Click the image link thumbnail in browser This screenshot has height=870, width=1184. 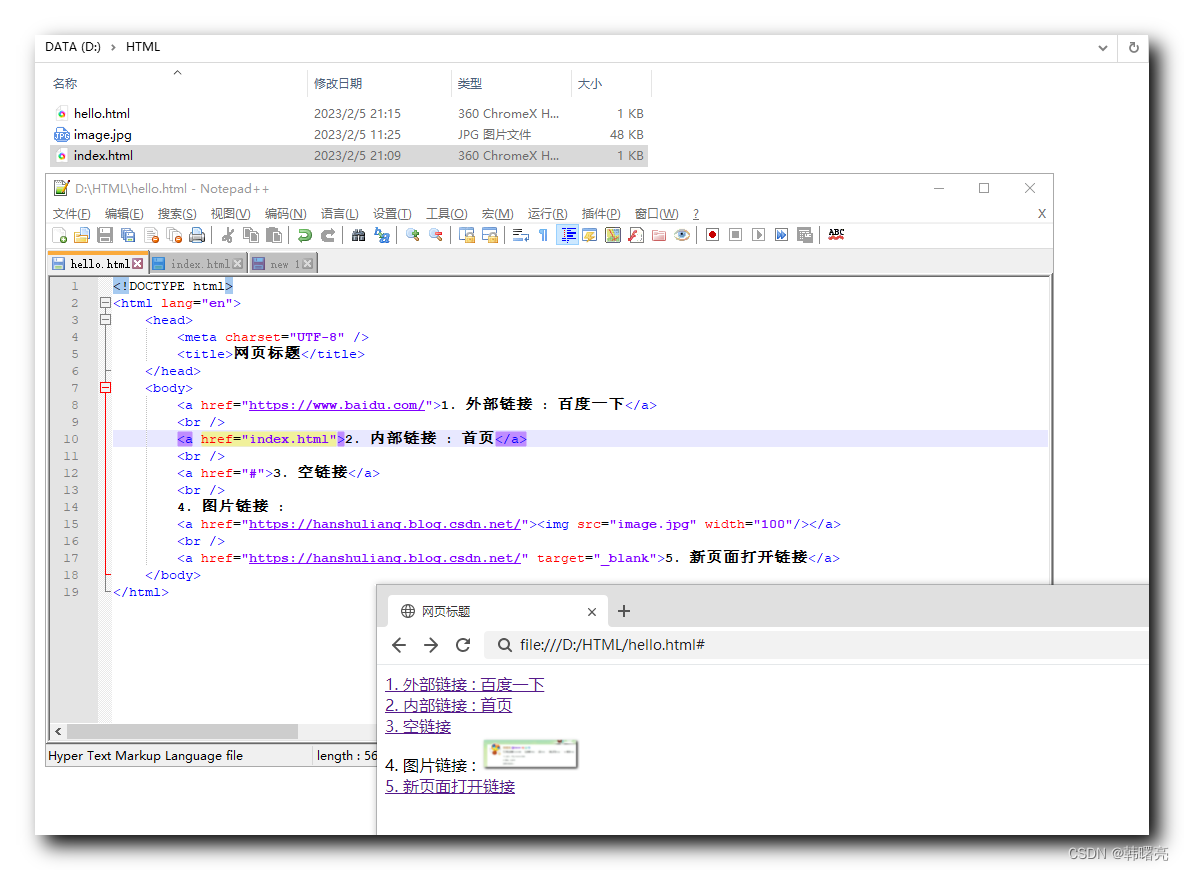pyautogui.click(x=531, y=754)
